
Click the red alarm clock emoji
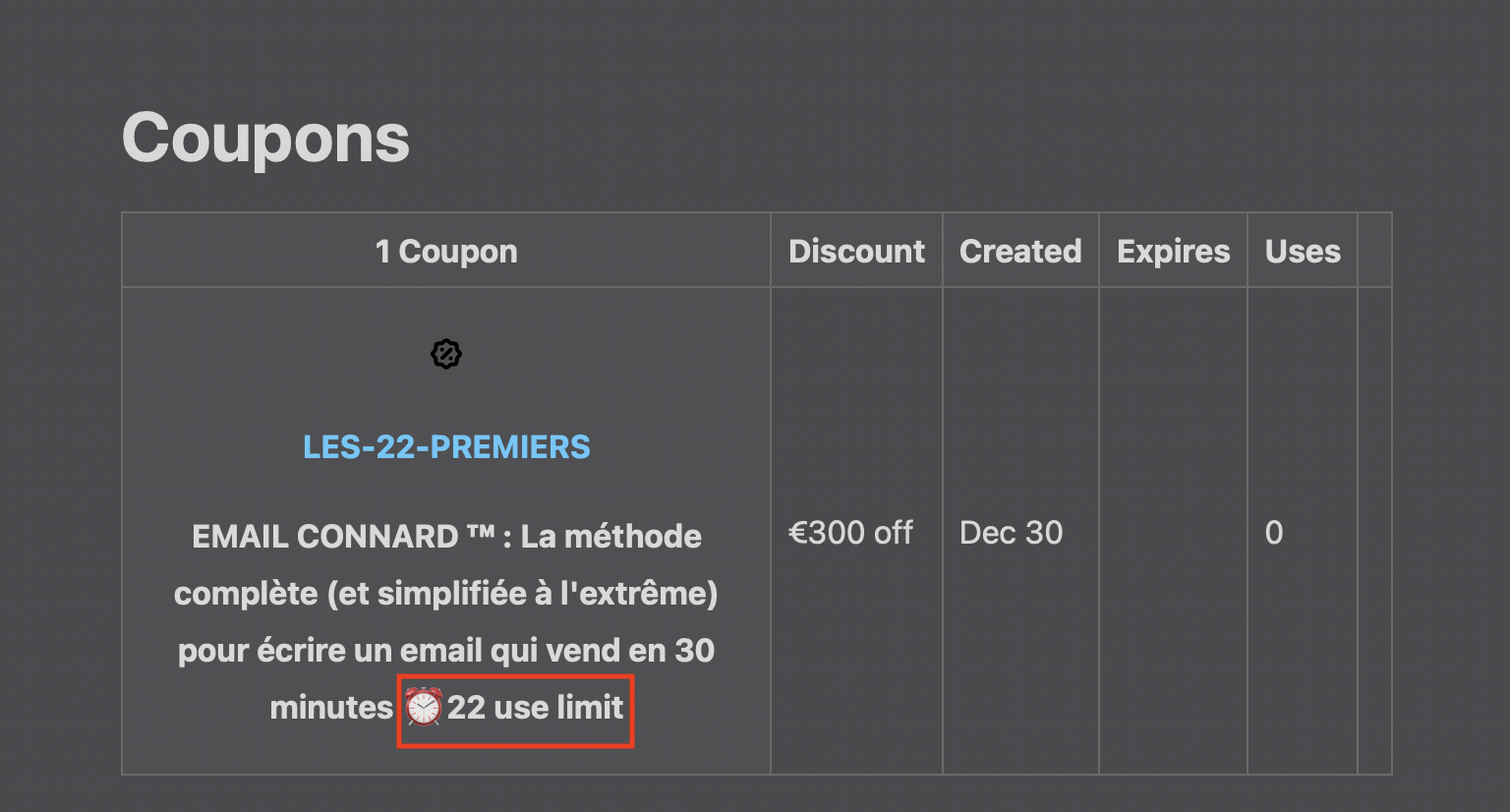[x=424, y=708]
